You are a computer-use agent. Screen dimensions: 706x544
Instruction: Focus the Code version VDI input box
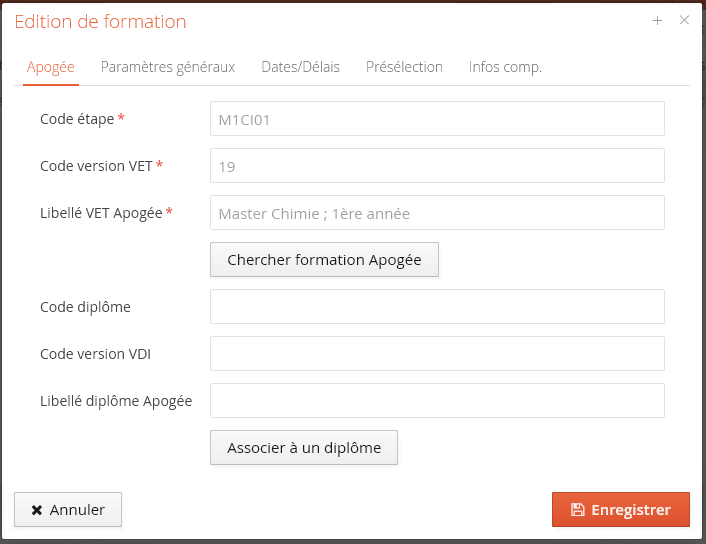click(437, 354)
